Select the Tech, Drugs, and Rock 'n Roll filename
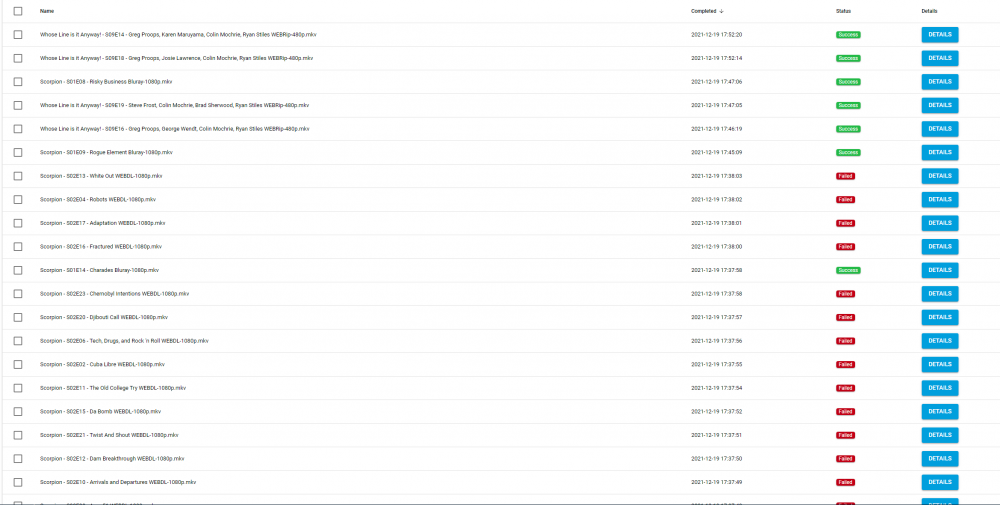The image size is (1000, 505). point(124,341)
